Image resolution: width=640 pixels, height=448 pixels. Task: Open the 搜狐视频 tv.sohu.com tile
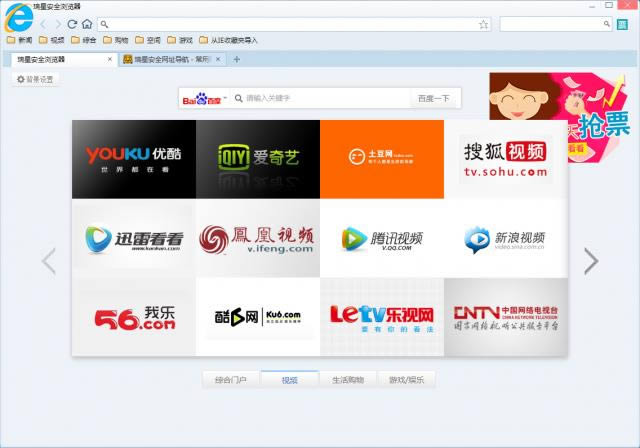(x=506, y=159)
